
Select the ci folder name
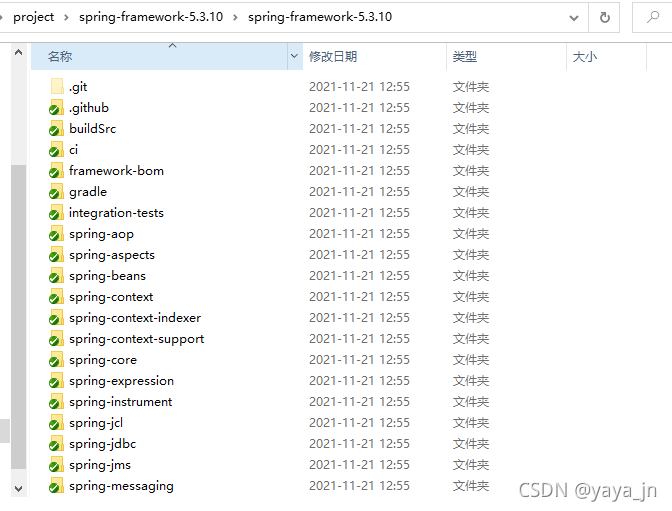point(74,150)
